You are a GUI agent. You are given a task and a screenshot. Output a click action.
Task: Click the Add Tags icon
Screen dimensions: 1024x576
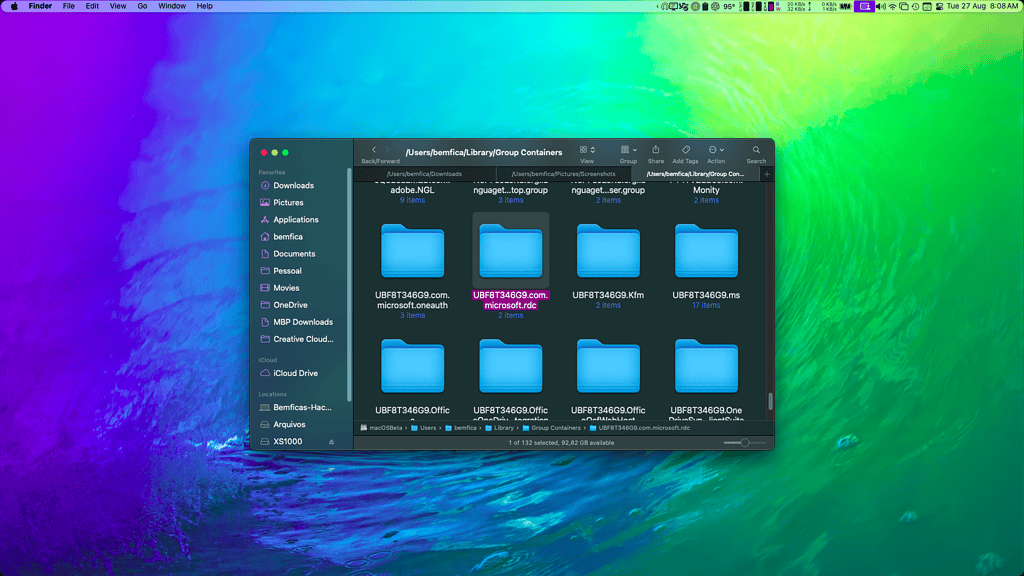(x=685, y=150)
